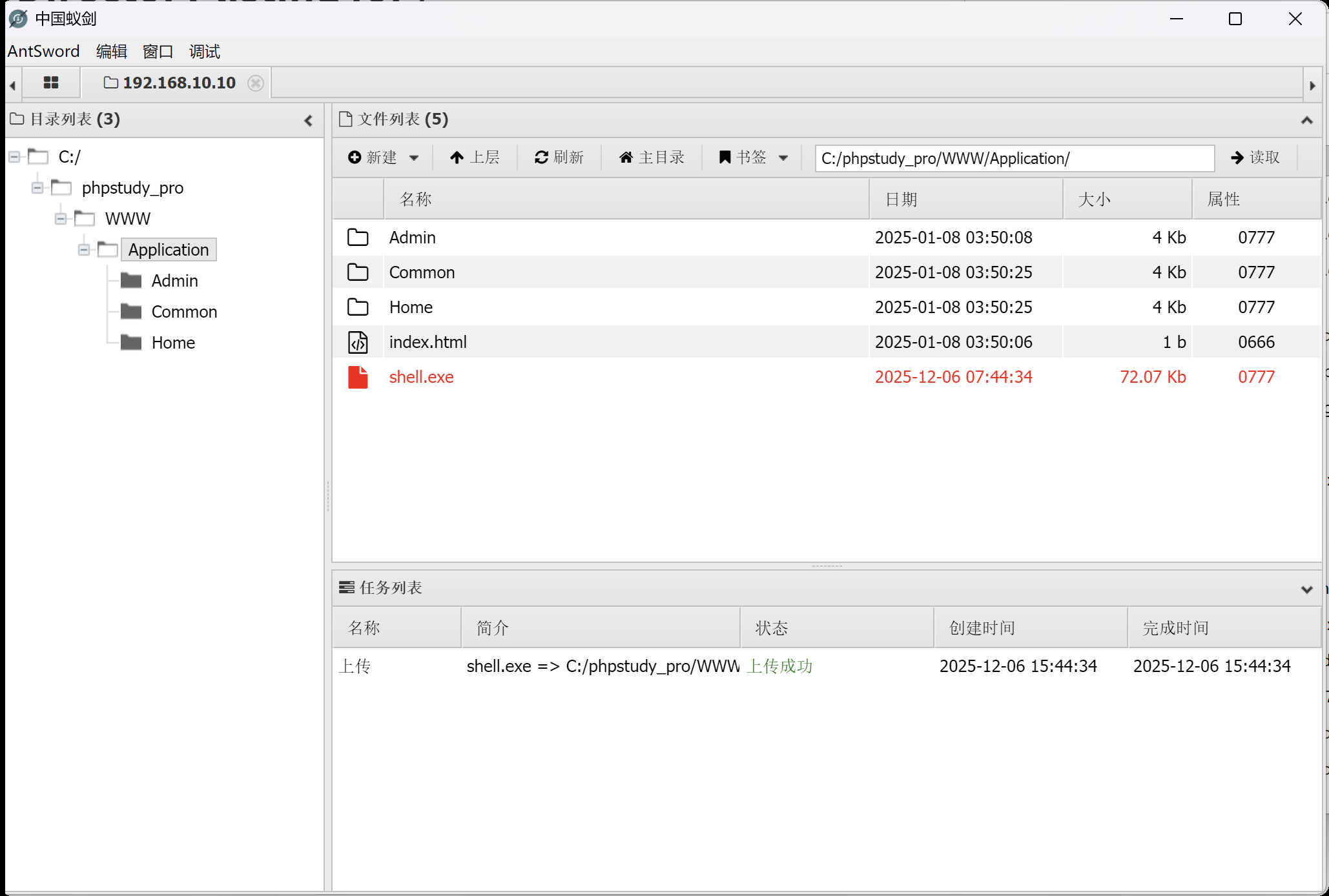
Task: Open the 编辑 menu
Action: click(x=111, y=52)
